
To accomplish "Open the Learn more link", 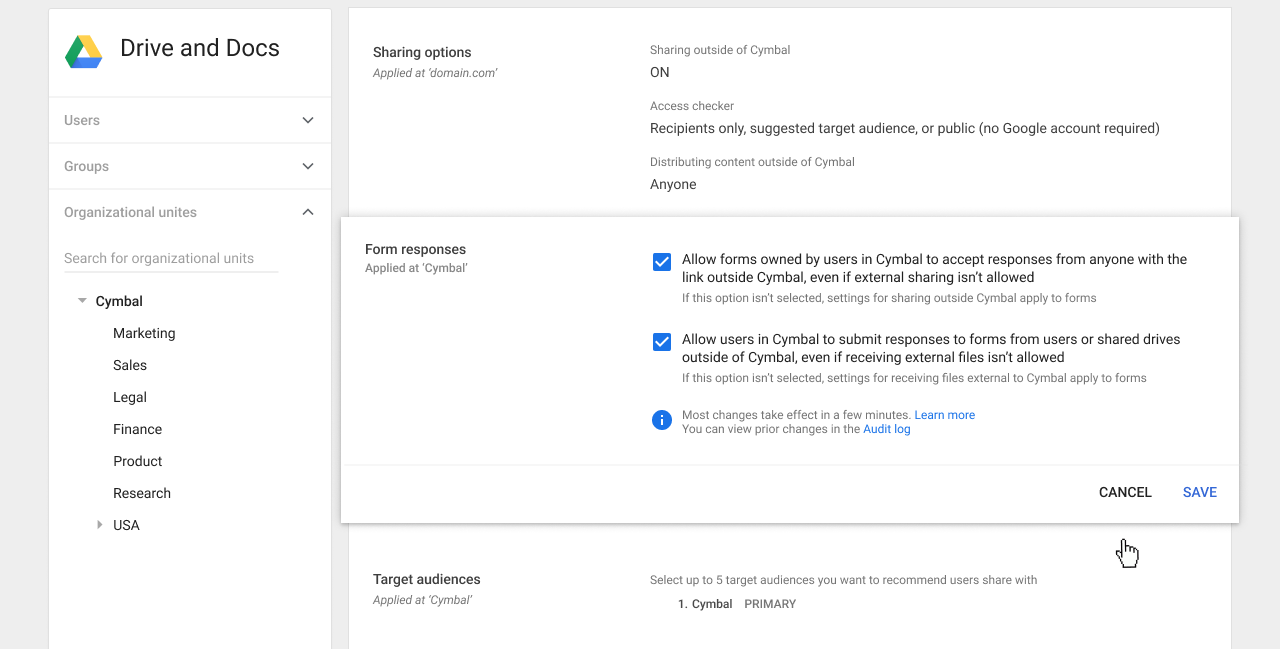I will (944, 415).
